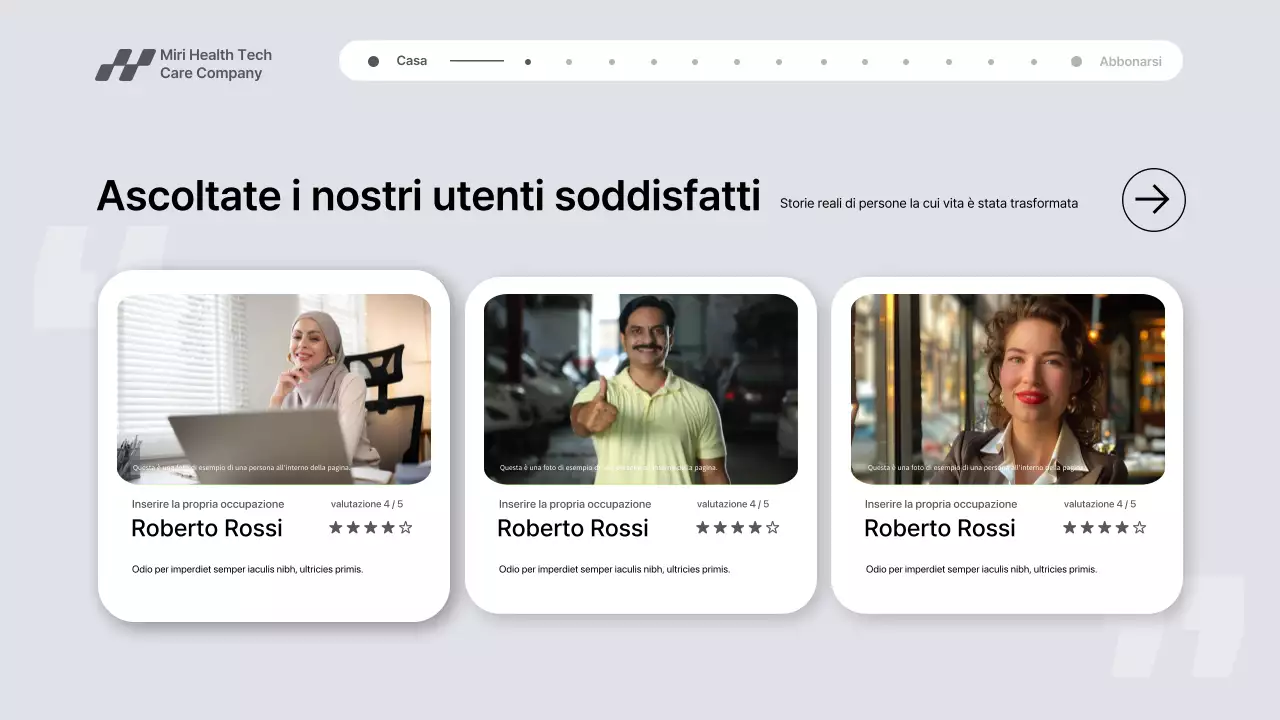This screenshot has width=1280, height=720.
Task: Open the Casa navigation item
Action: pyautogui.click(x=411, y=60)
